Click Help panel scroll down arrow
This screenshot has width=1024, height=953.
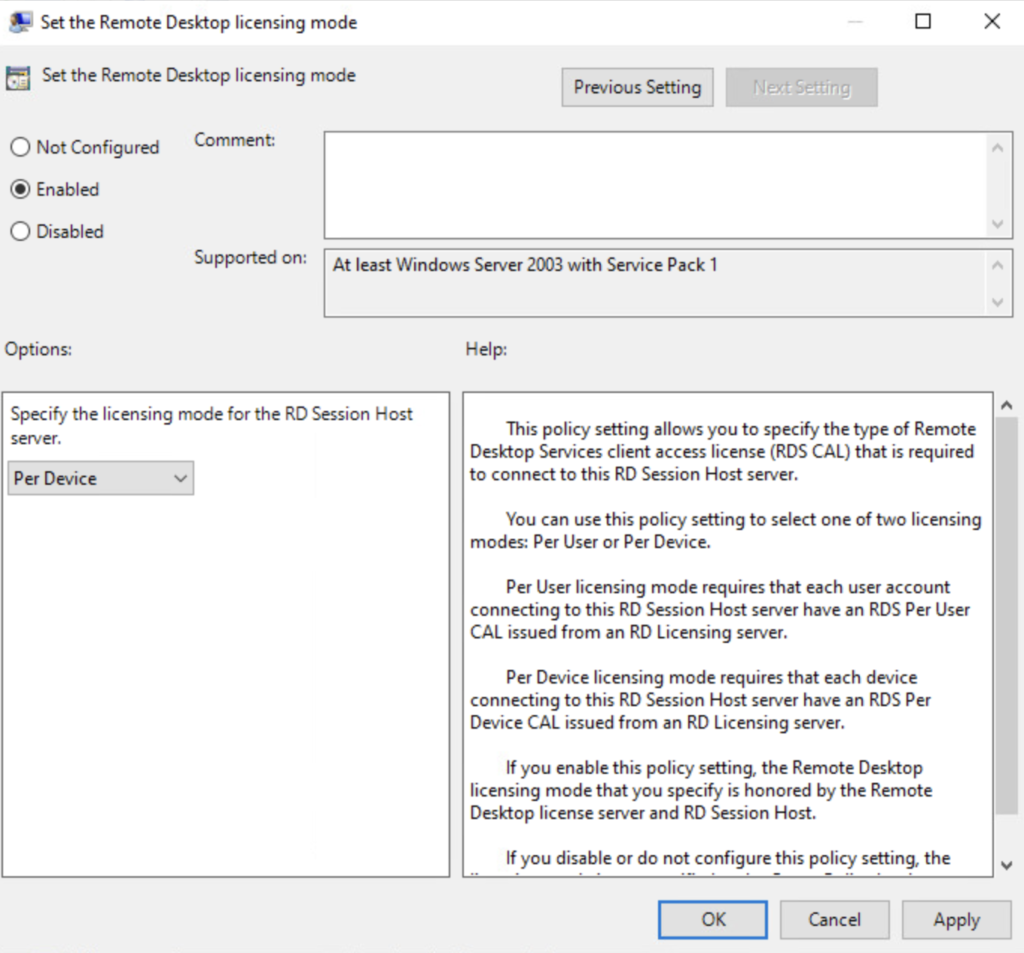1006,865
